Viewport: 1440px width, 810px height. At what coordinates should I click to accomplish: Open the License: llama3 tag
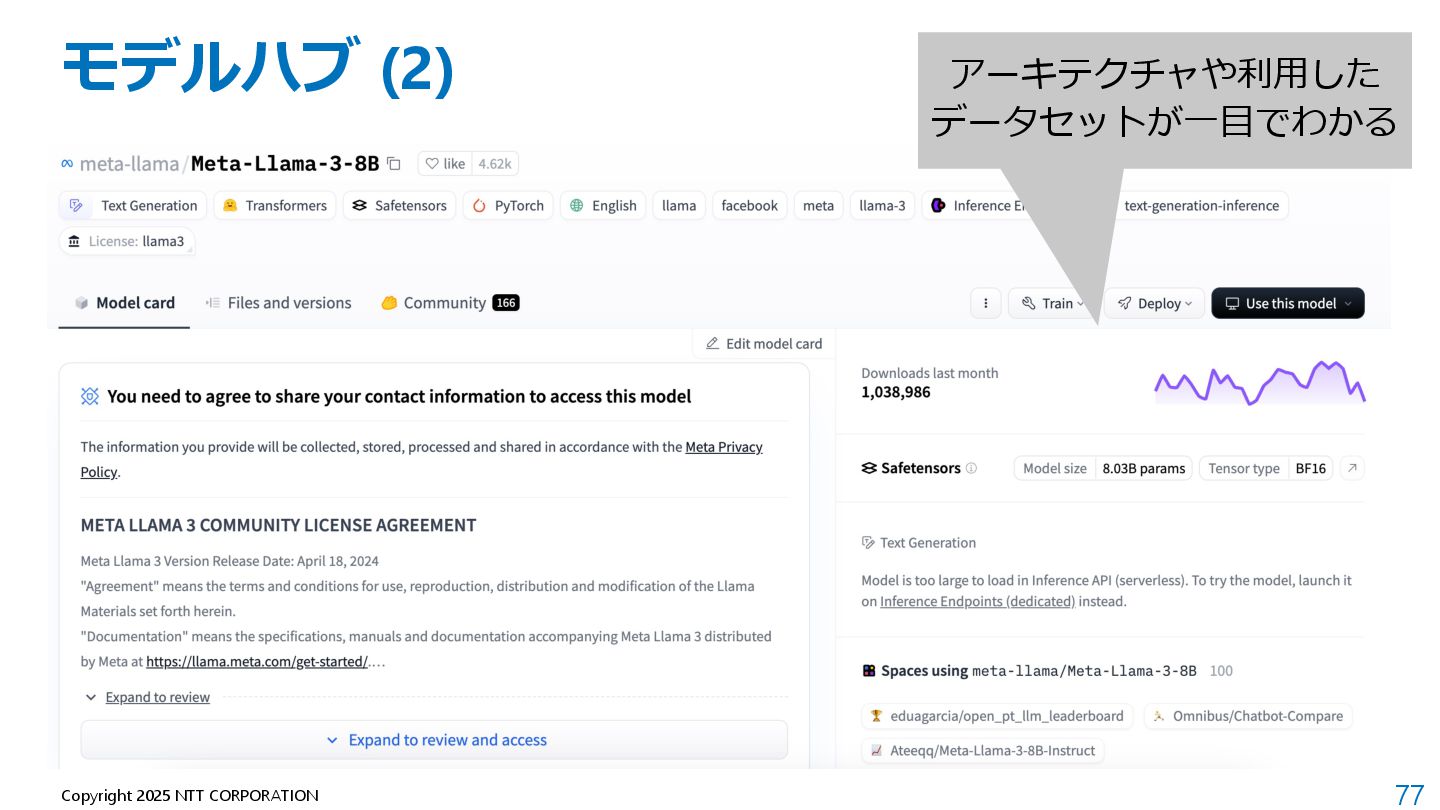tap(127, 241)
